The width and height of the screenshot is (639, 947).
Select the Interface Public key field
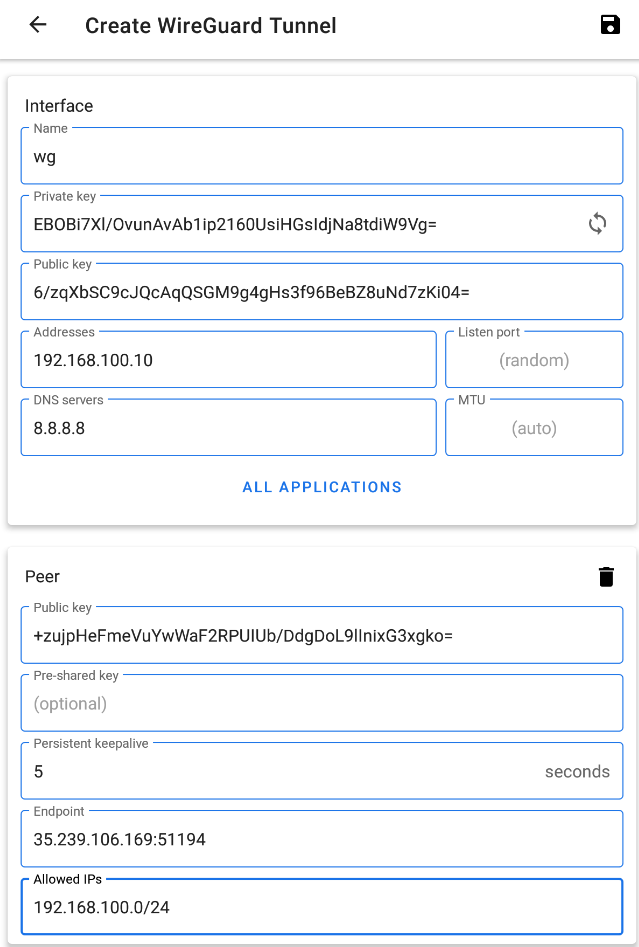coord(321,292)
